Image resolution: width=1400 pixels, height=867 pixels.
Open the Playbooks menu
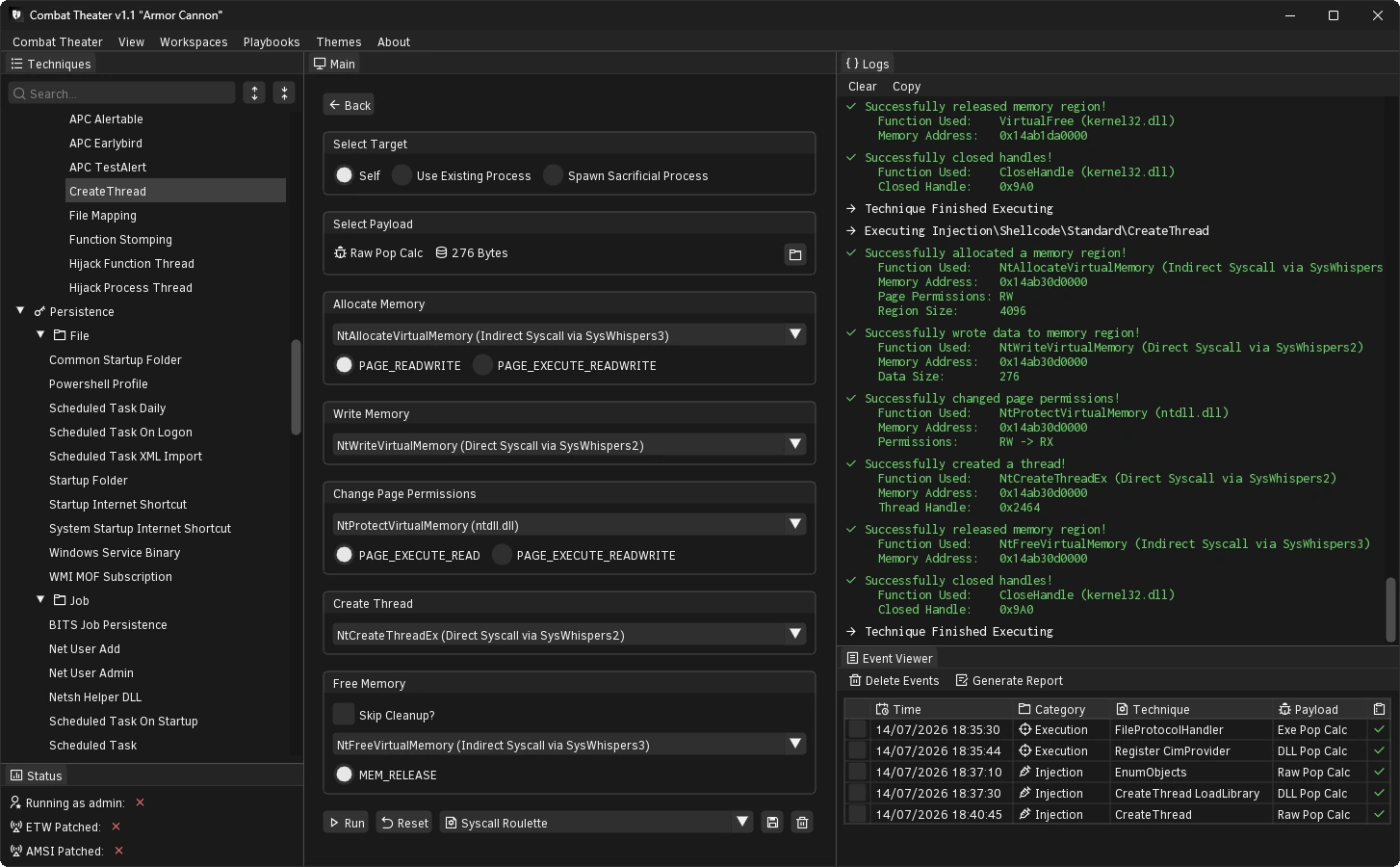coord(272,42)
